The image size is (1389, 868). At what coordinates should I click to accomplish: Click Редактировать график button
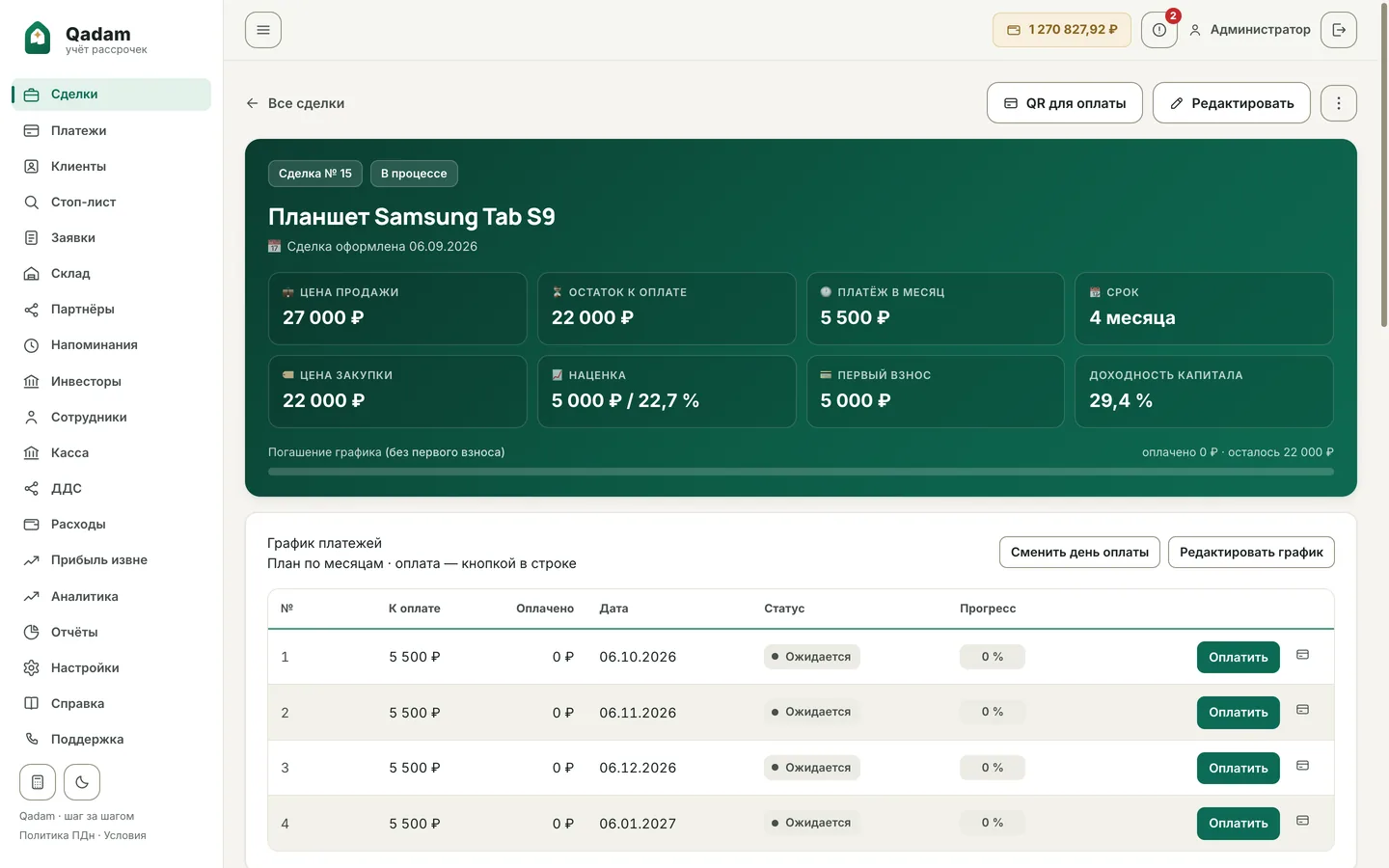[1251, 553]
